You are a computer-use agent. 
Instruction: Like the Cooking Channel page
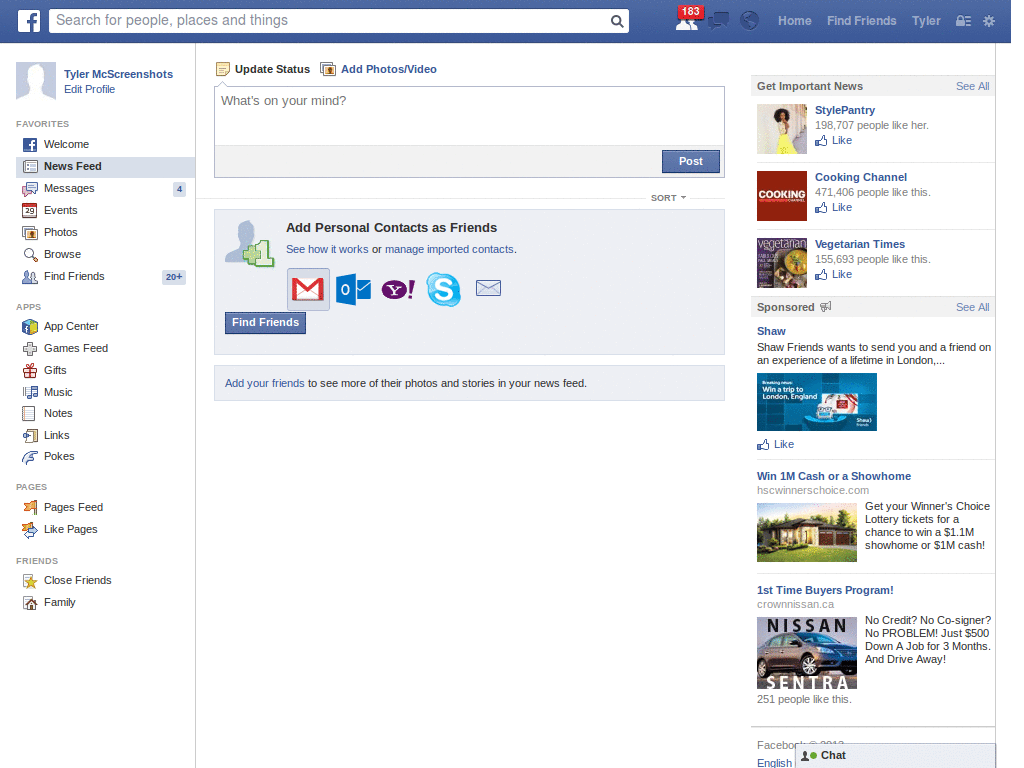(x=833, y=208)
